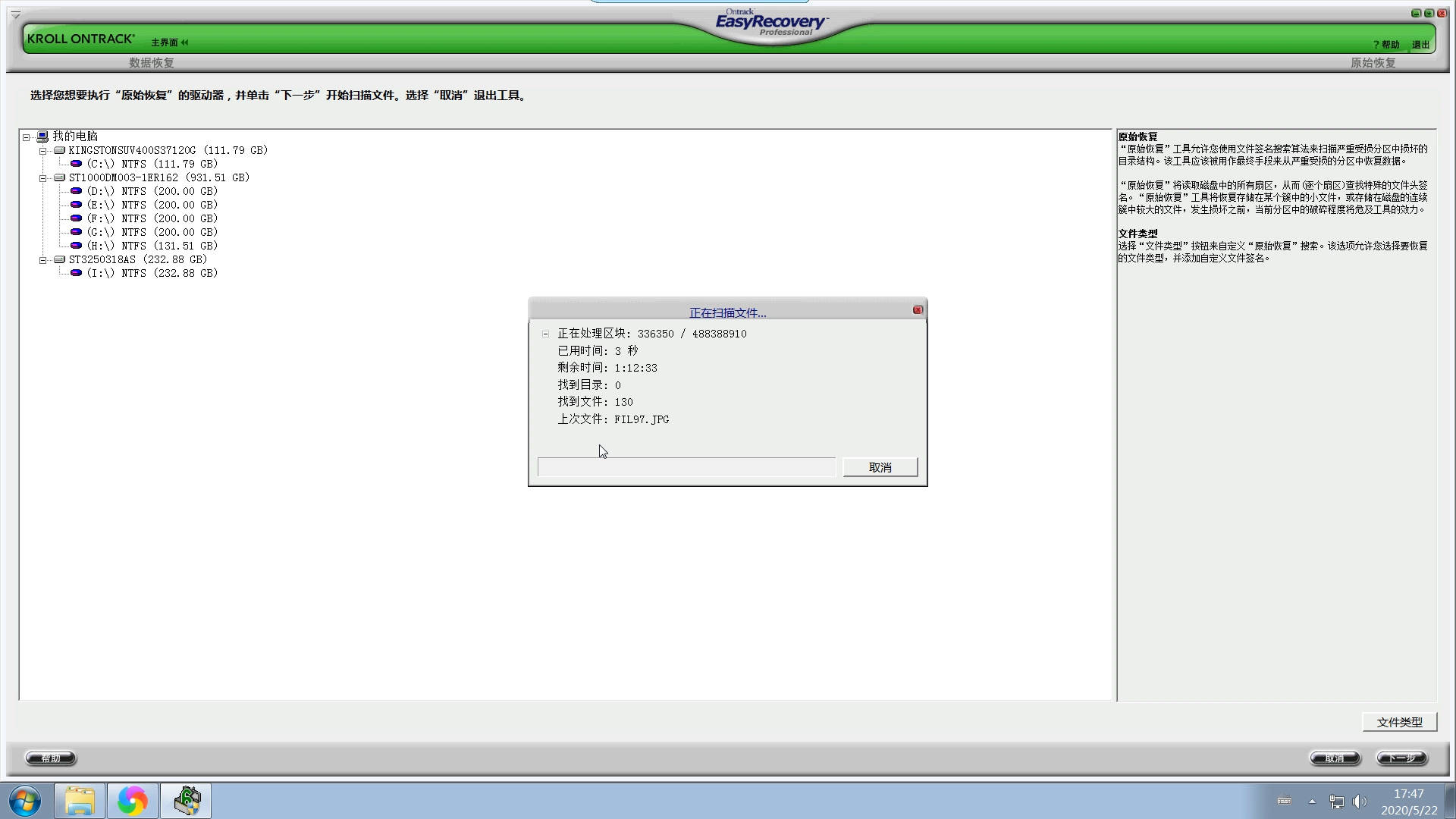Click 退出 to exit the application
The image size is (1456, 819).
[x=1420, y=45]
